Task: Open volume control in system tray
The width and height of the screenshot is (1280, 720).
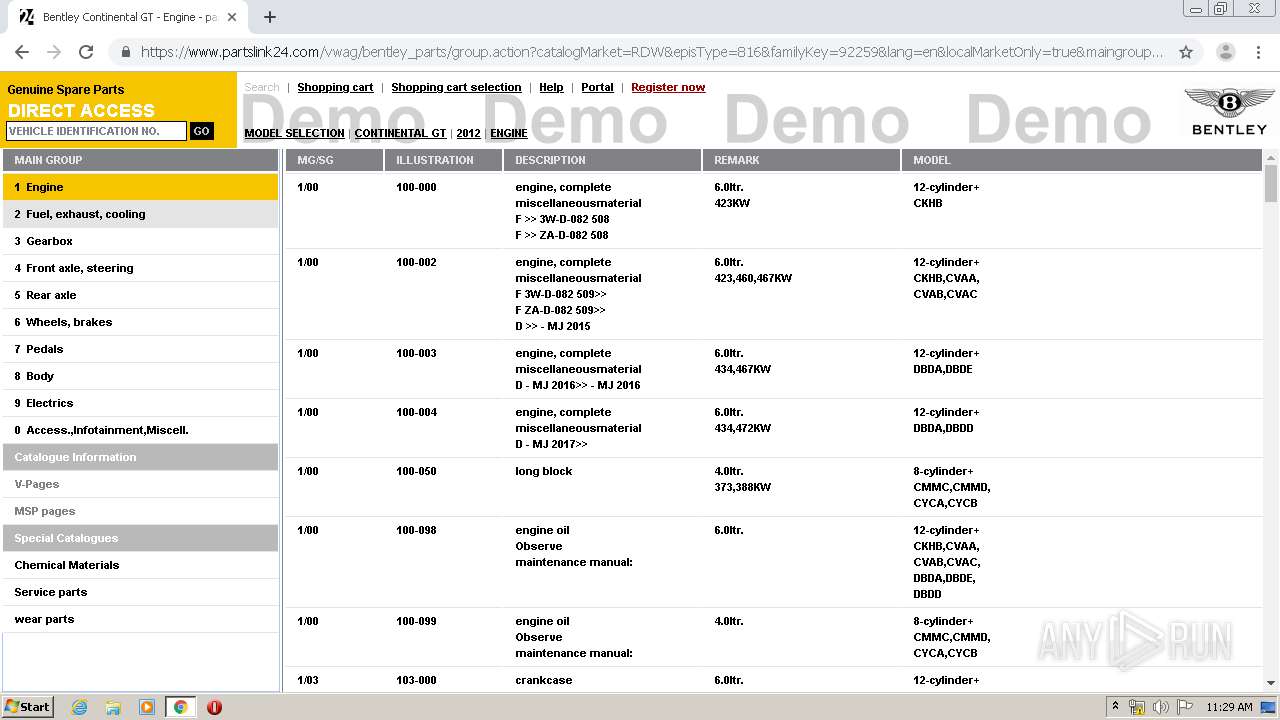Action: point(1161,707)
